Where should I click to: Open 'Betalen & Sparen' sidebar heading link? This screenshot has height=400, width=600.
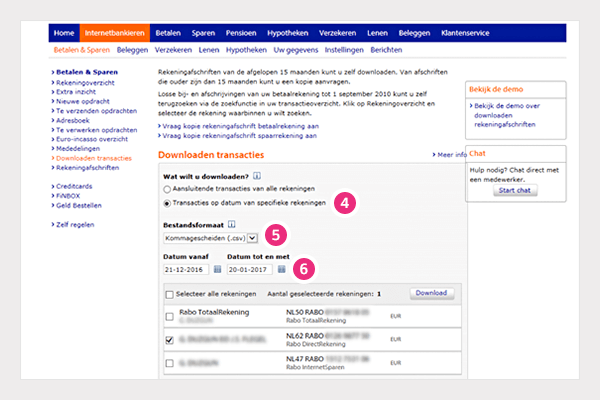pyautogui.click(x=87, y=72)
